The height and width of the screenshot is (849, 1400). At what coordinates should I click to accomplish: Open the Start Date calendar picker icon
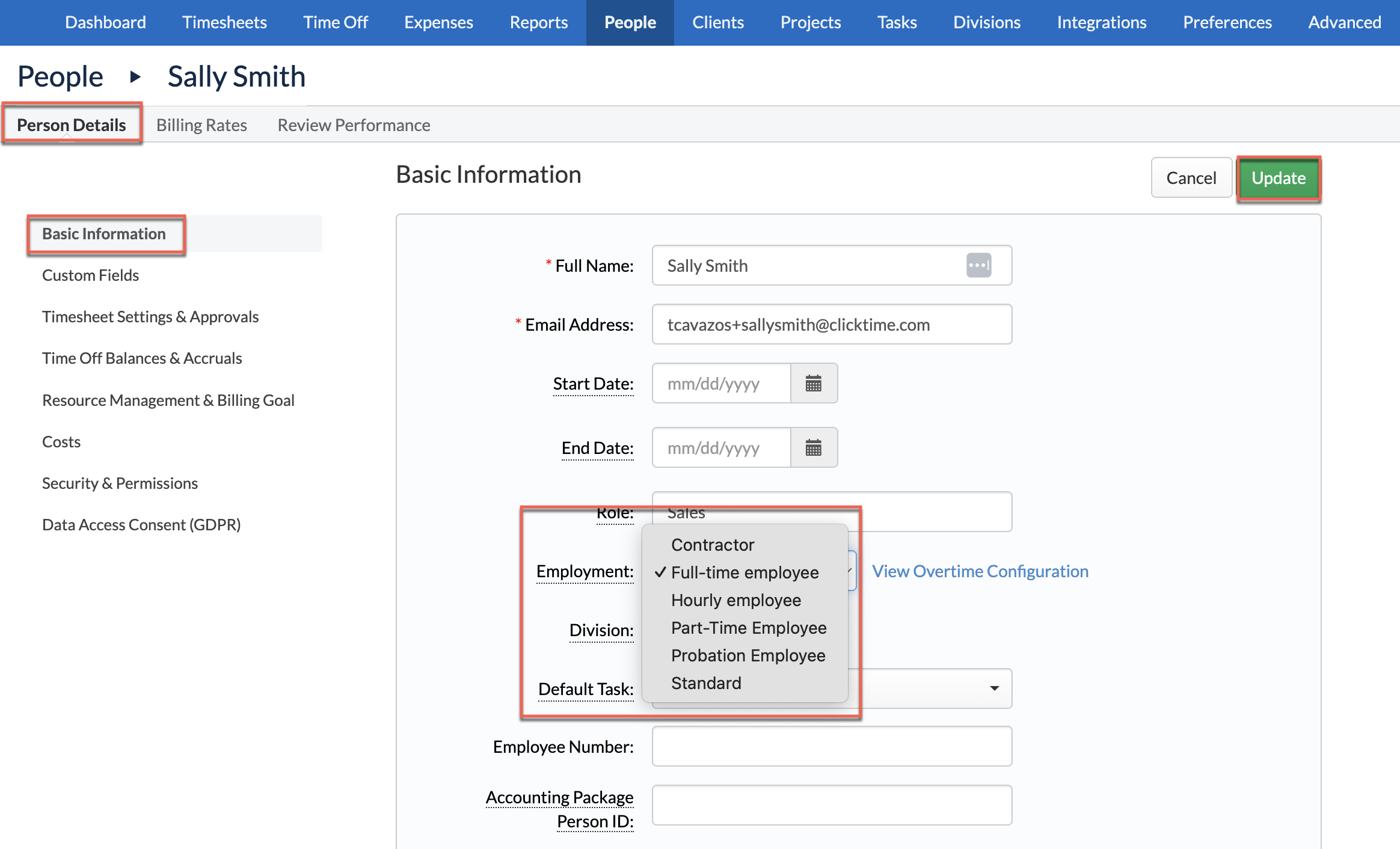pyautogui.click(x=814, y=383)
